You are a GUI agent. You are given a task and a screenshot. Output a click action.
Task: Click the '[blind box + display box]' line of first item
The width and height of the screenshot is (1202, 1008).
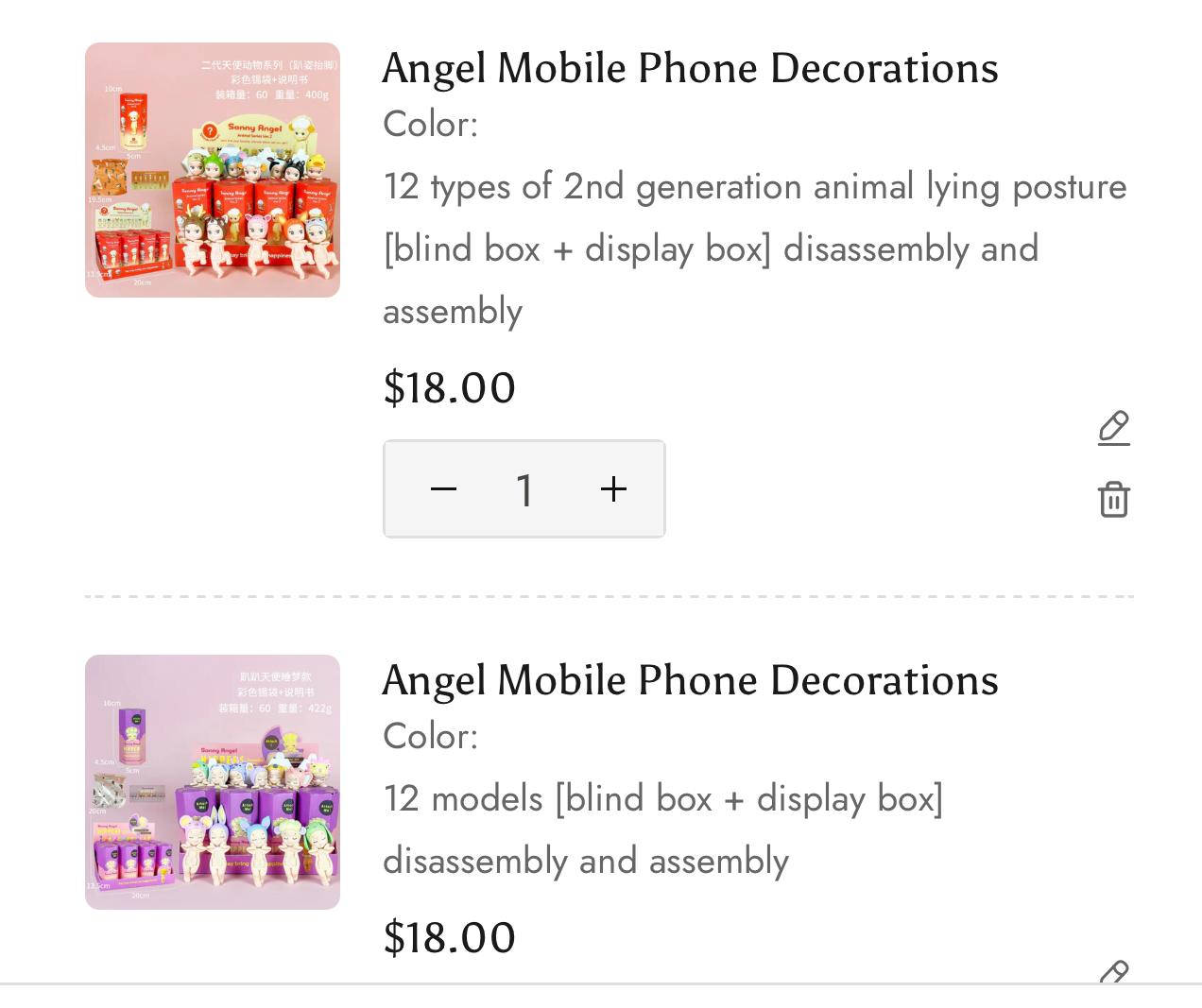click(x=710, y=248)
